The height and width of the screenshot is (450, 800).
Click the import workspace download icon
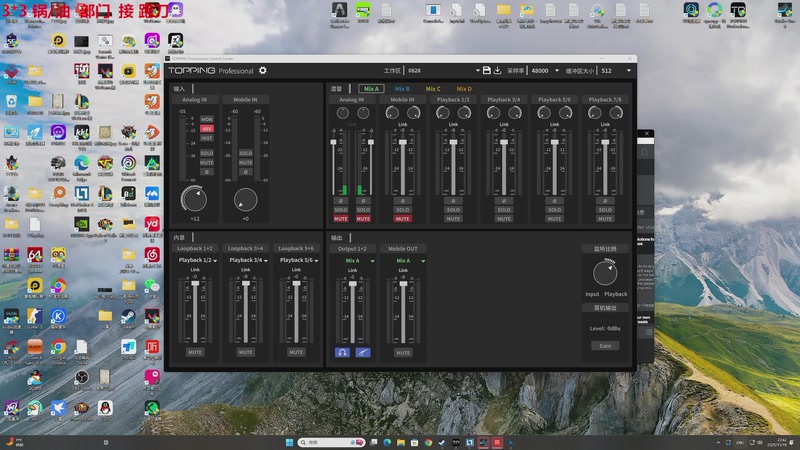498,71
